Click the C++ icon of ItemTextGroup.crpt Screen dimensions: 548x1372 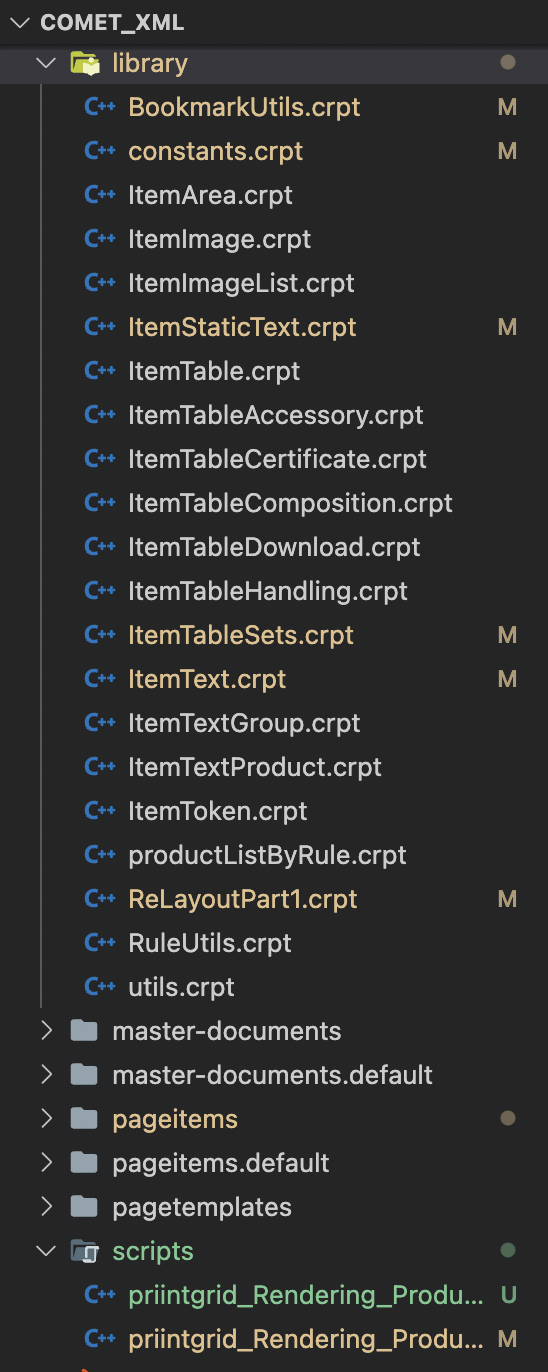coord(100,723)
